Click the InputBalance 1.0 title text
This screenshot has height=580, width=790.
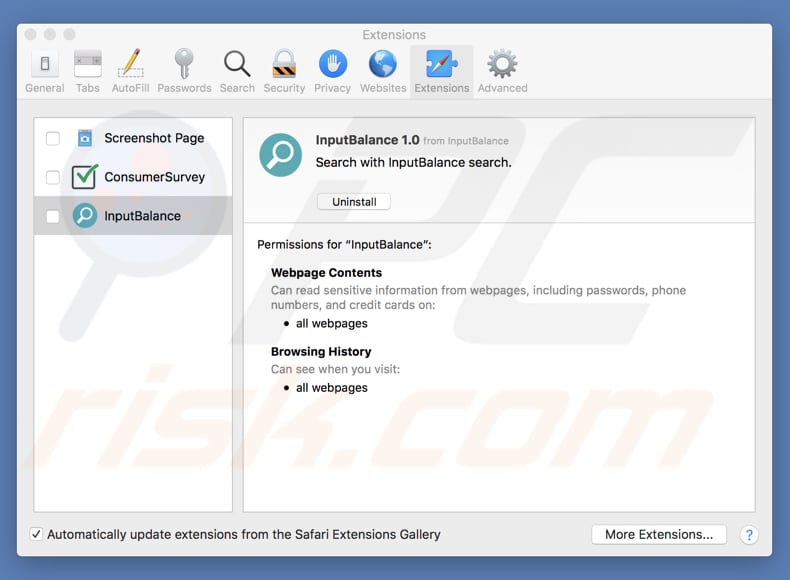click(367, 140)
